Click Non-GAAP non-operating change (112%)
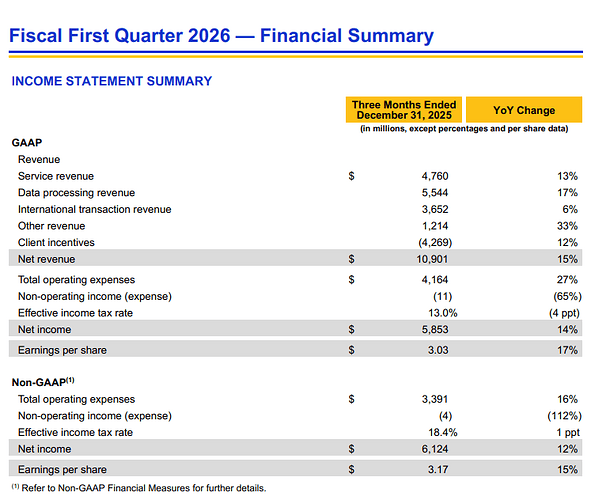This screenshot has height=500, width=609. pyautogui.click(x=564, y=416)
